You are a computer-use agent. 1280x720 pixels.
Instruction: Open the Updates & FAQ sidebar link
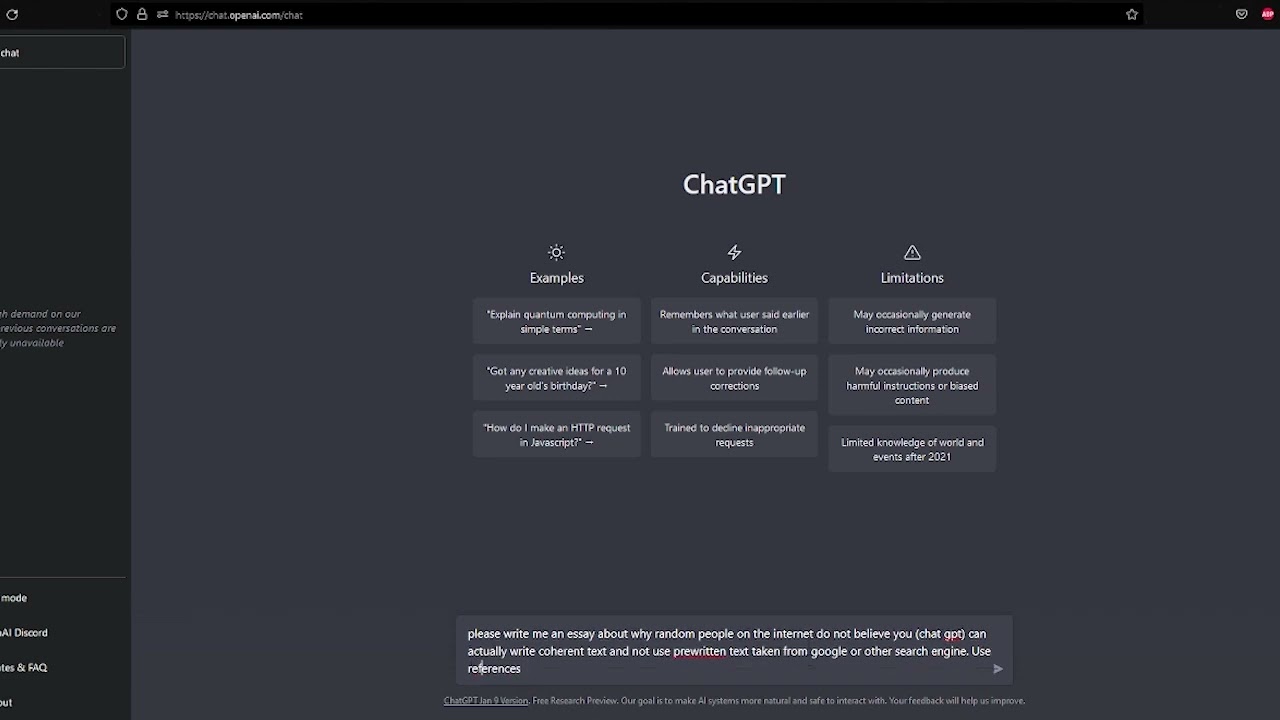(x=62, y=668)
